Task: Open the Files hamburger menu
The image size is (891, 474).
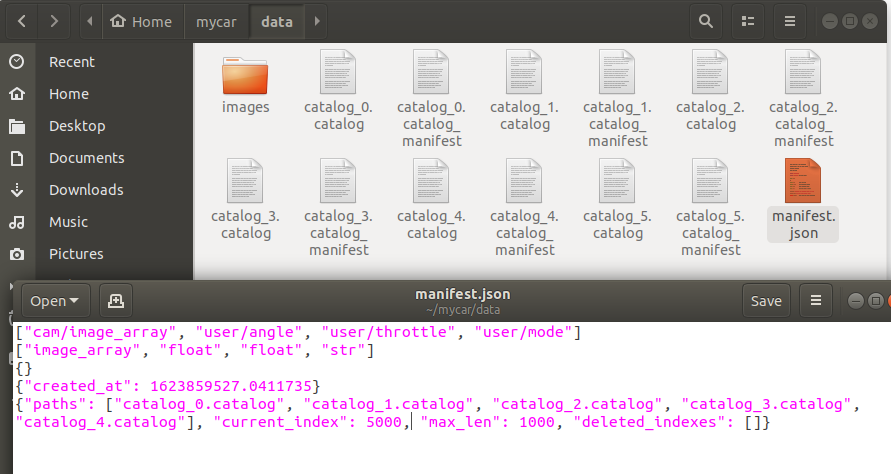Action: point(790,22)
